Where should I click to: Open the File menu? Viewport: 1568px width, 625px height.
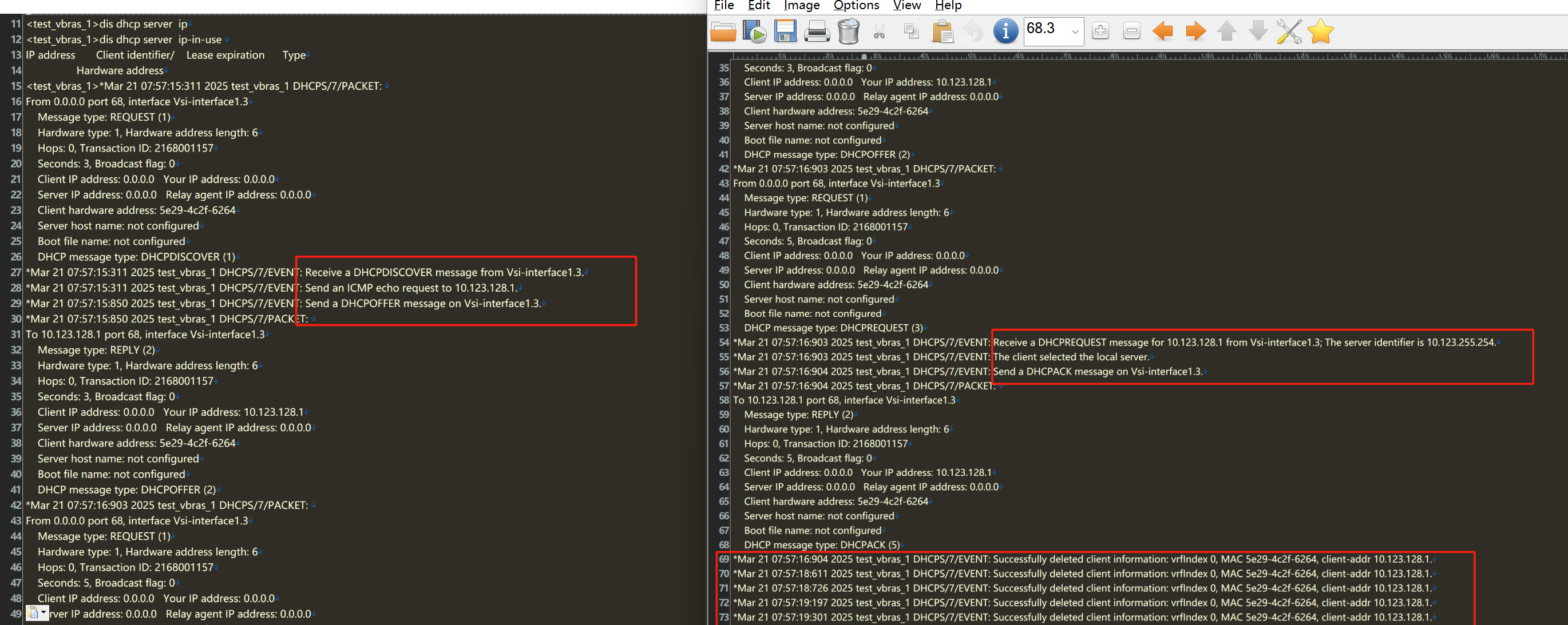[x=724, y=6]
